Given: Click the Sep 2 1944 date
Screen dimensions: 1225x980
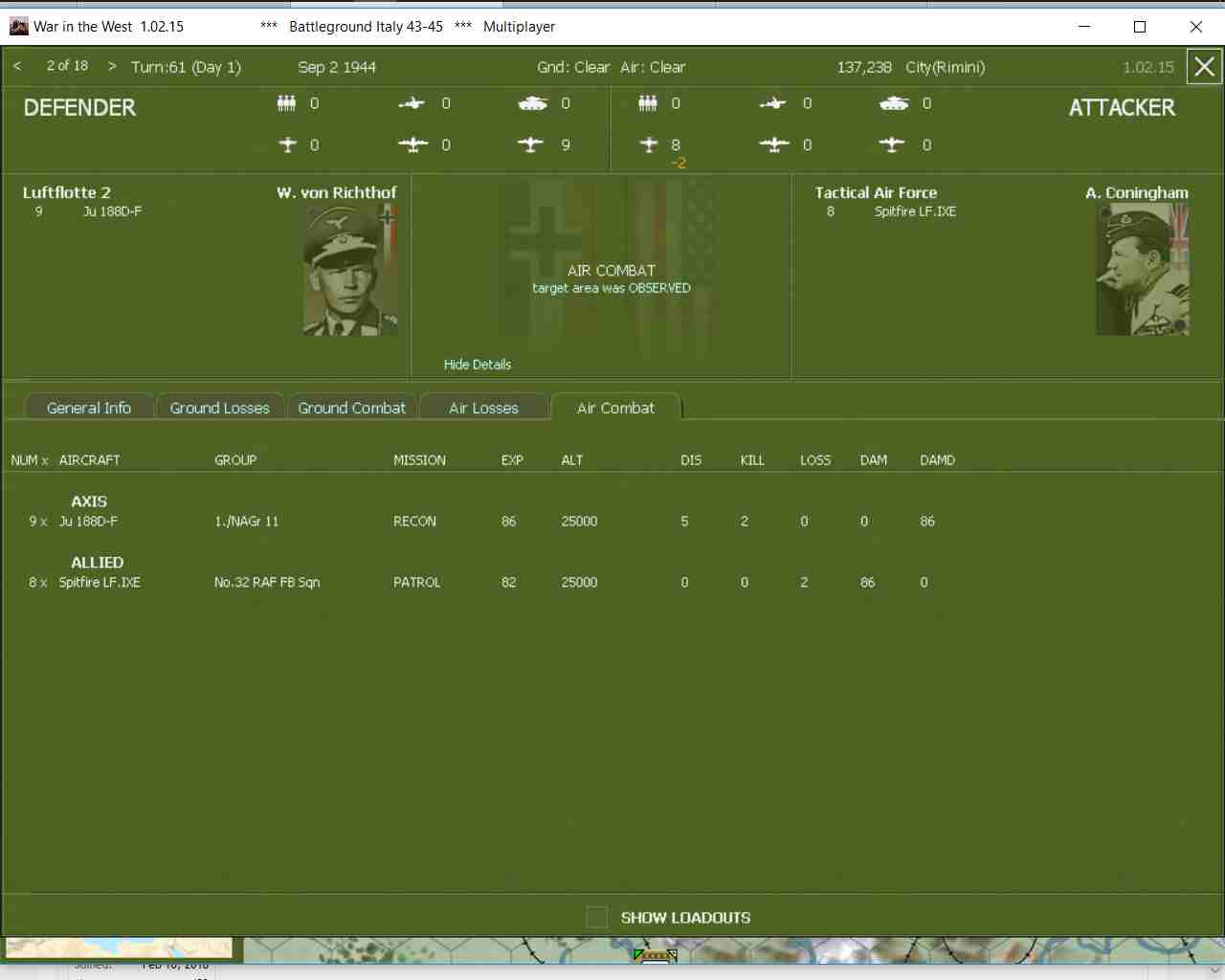Looking at the screenshot, I should [x=337, y=67].
